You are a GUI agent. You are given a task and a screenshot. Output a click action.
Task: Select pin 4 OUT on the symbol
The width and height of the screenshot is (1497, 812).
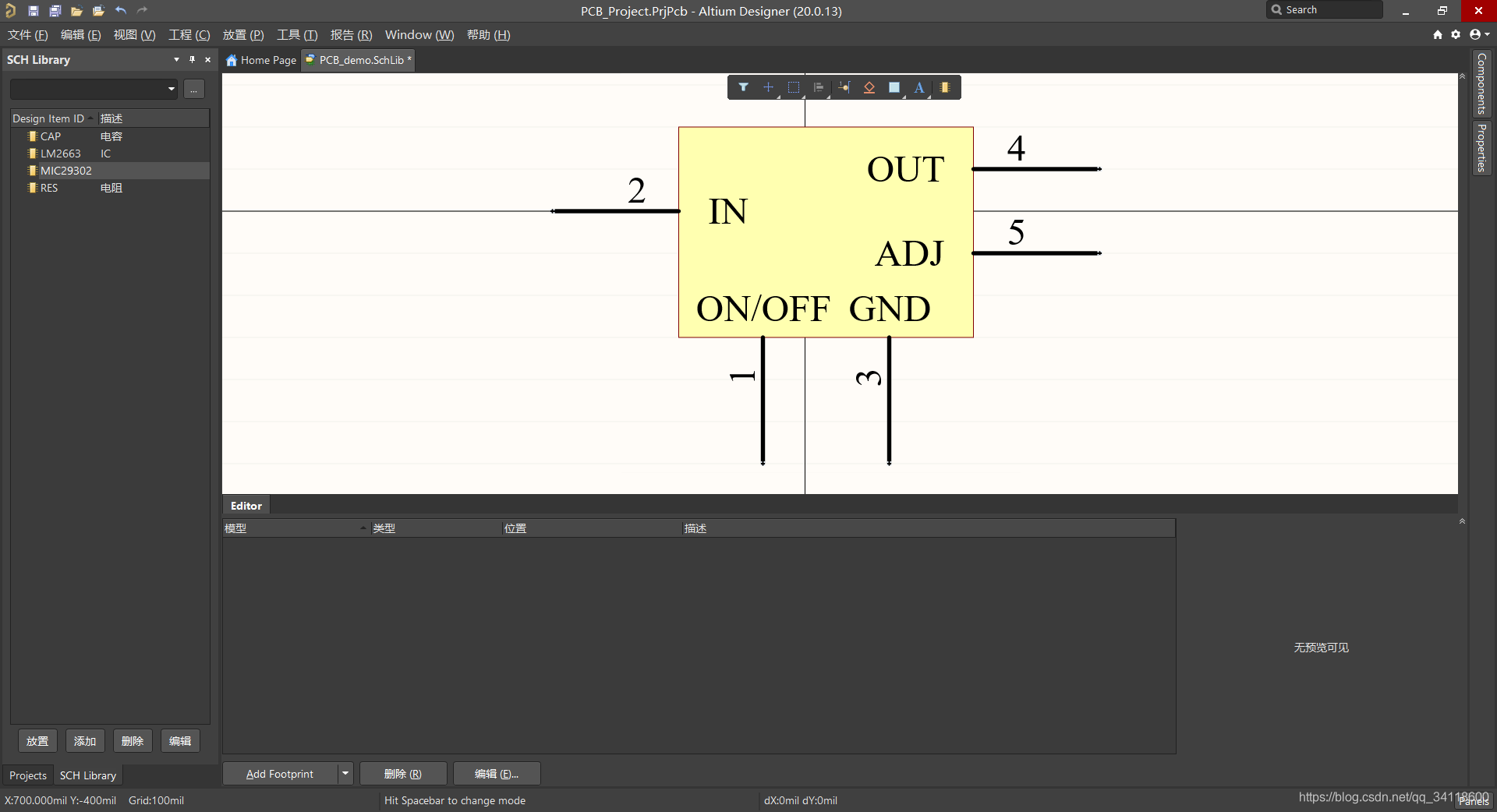click(1036, 168)
